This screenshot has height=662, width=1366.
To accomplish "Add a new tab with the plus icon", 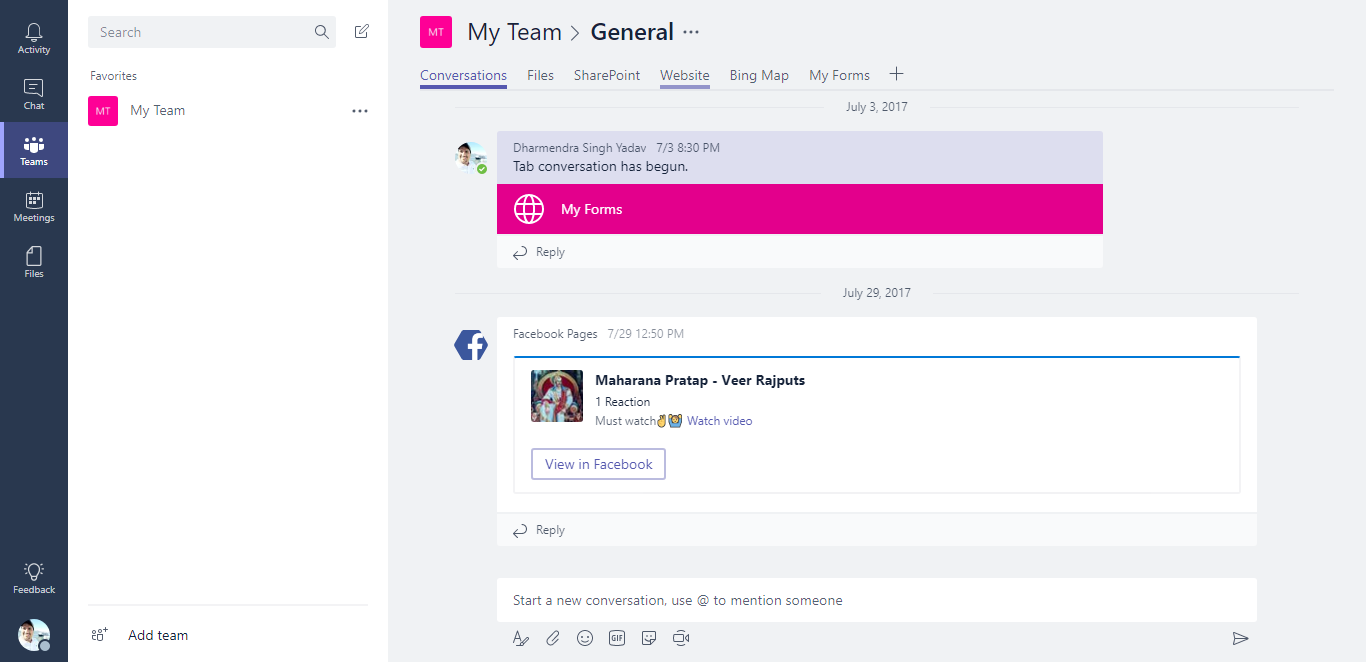I will coord(897,74).
